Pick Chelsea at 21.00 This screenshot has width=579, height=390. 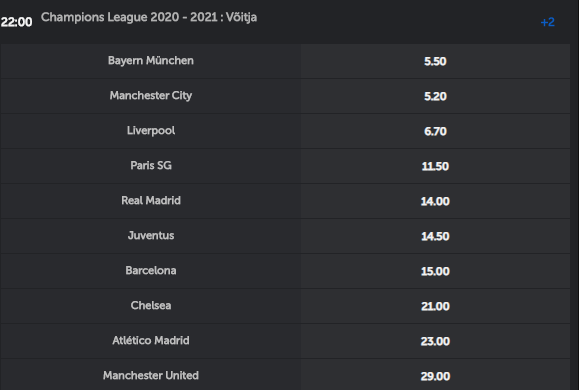coord(435,307)
